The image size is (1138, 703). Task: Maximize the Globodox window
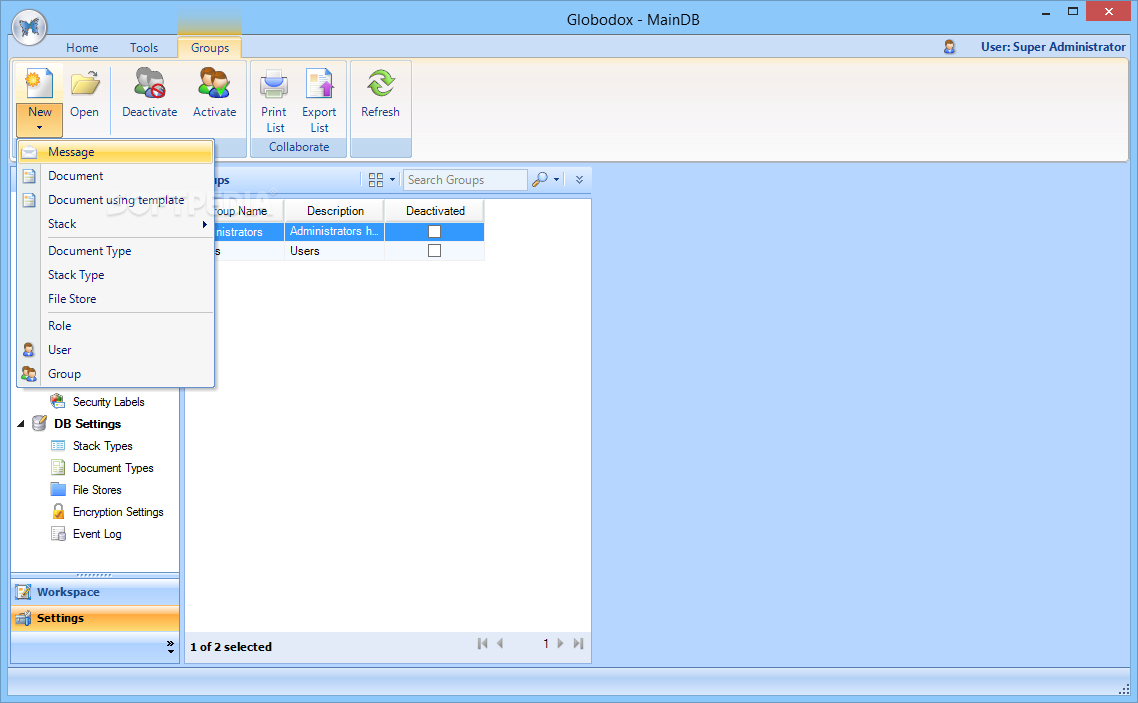pos(1073,12)
